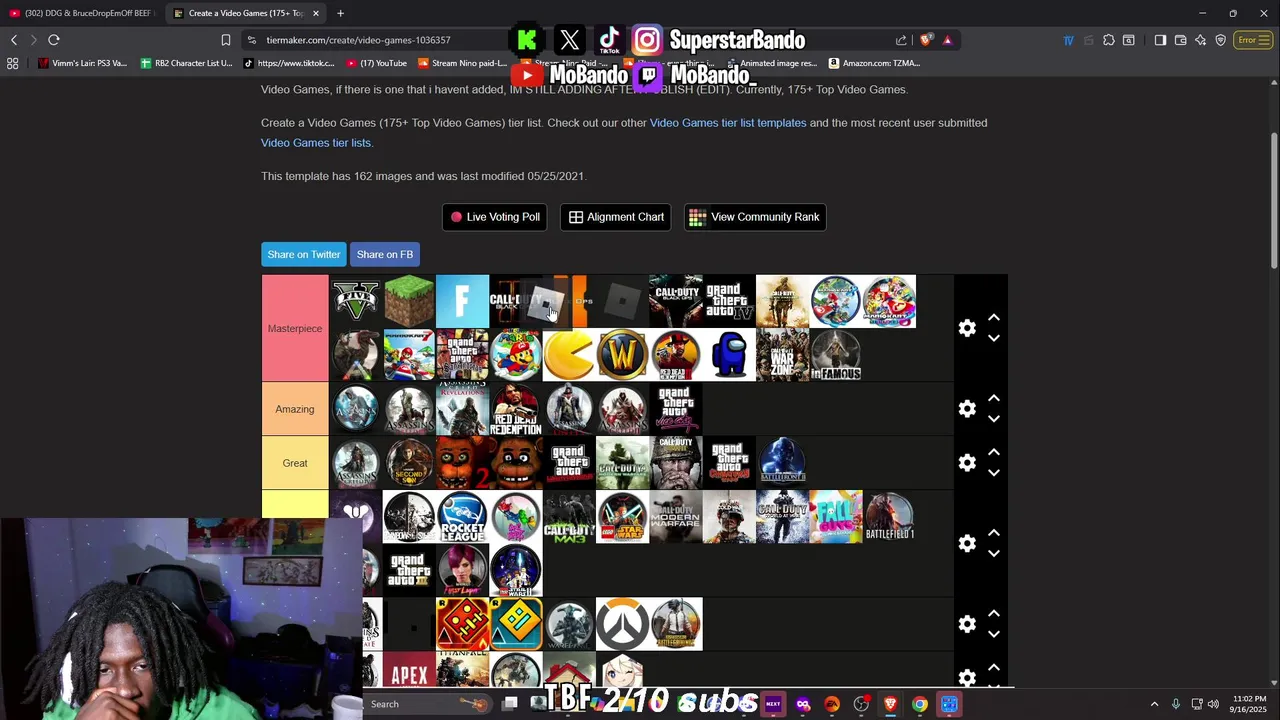Open Brave browser from taskbar
The width and height of the screenshot is (1280, 720).
[890, 704]
